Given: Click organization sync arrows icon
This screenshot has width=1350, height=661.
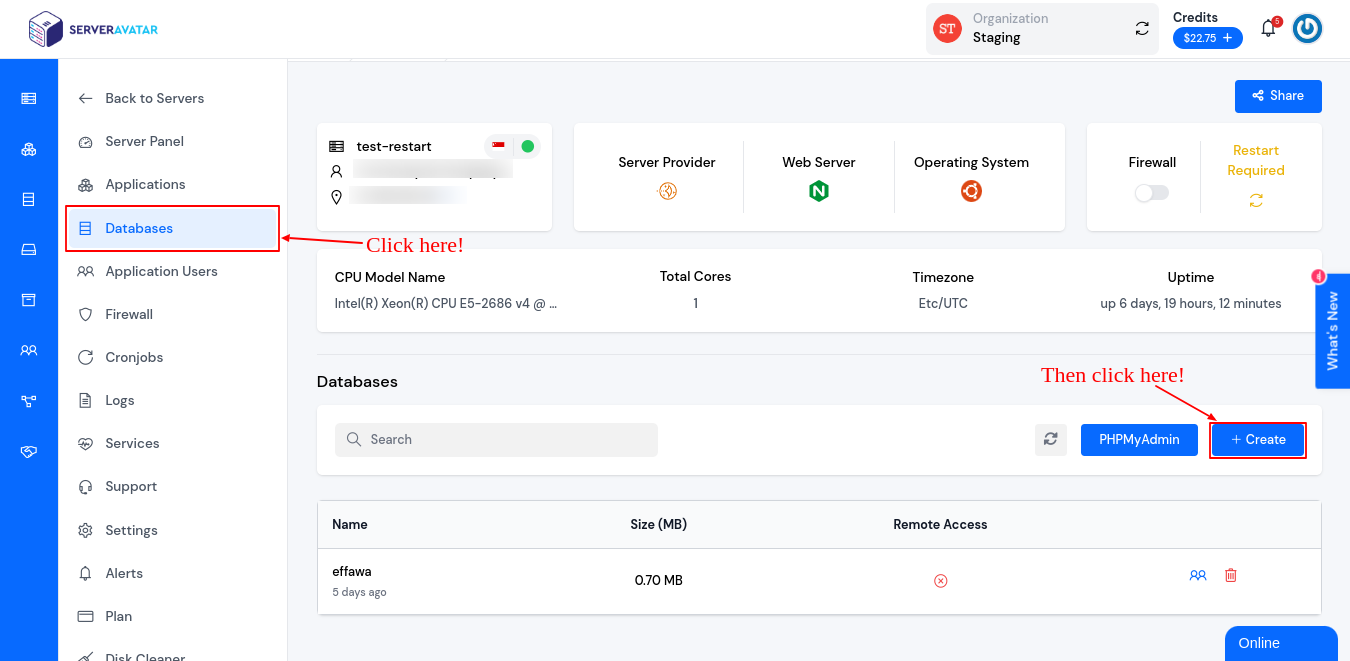Looking at the screenshot, I should click(x=1142, y=28).
